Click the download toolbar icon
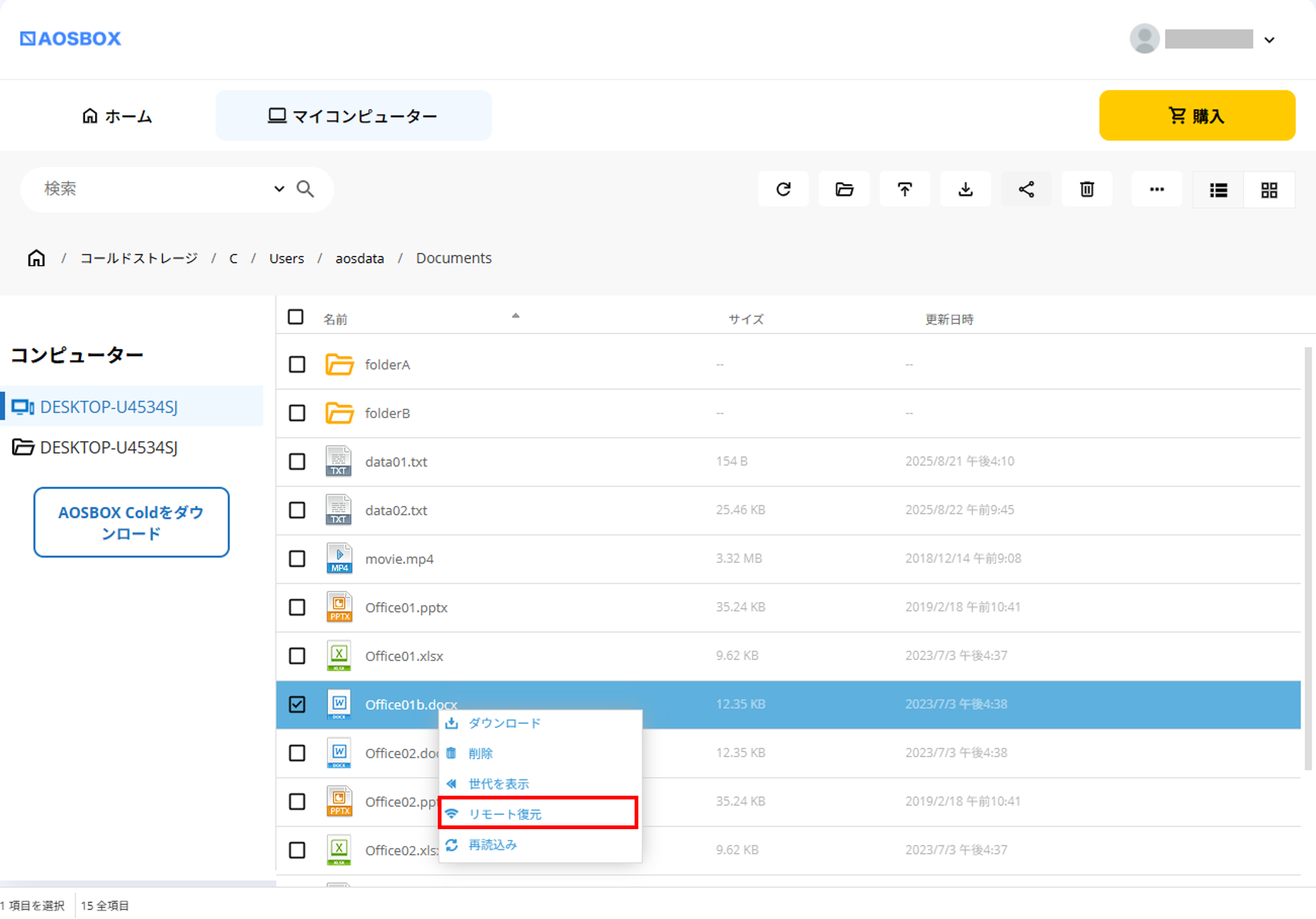Viewport: 1316px width, 919px height. point(965,189)
